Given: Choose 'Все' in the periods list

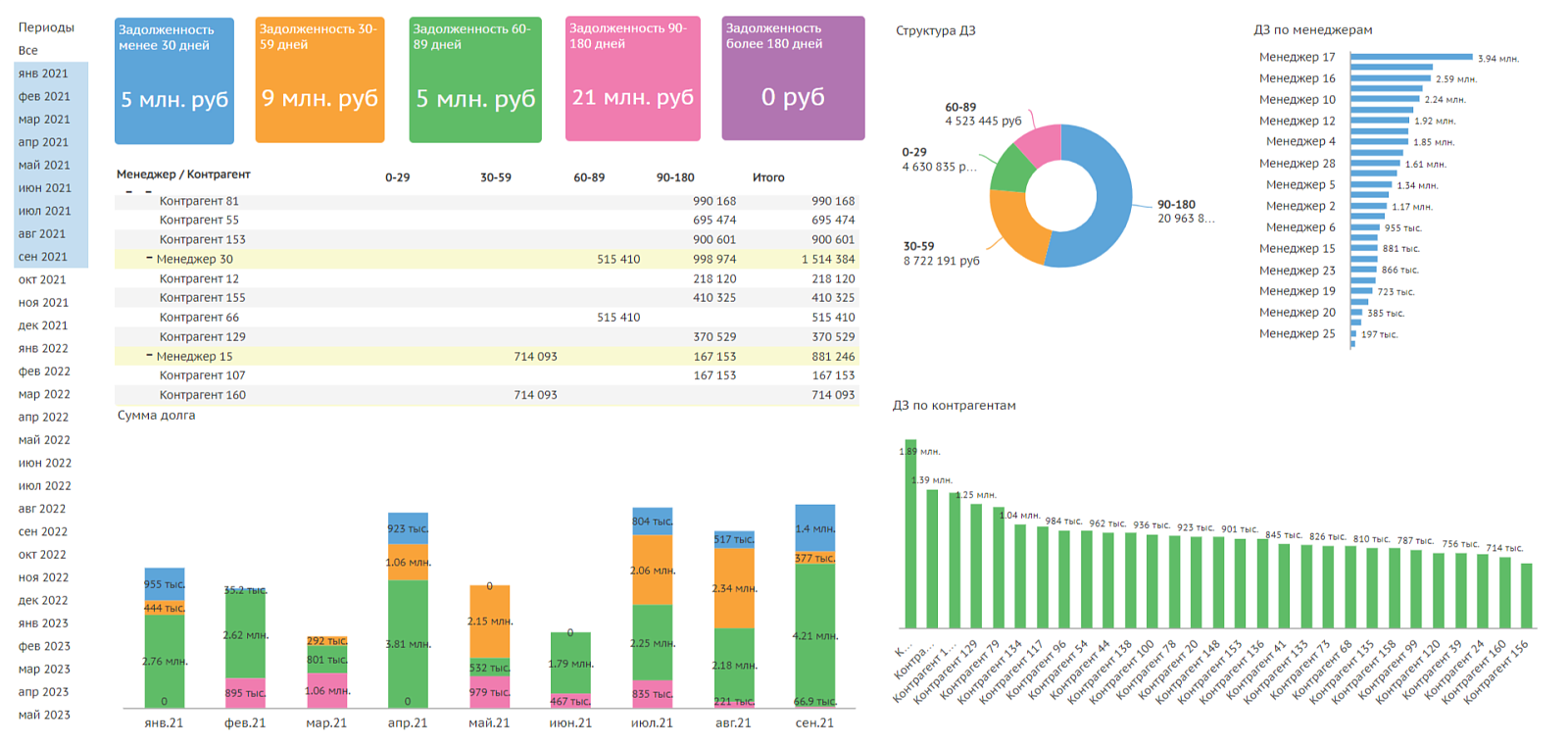Looking at the screenshot, I should [28, 50].
